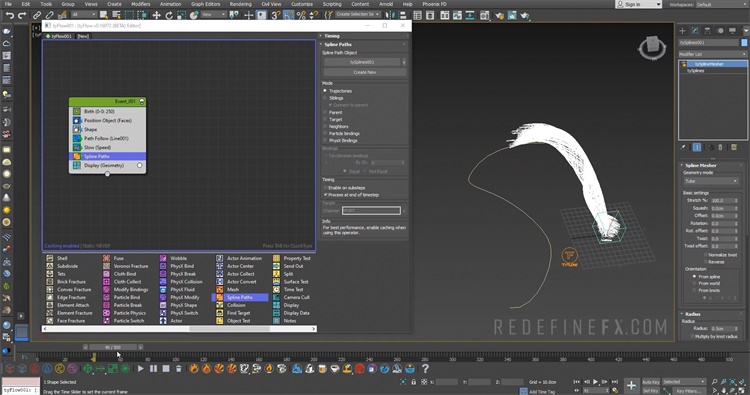Image resolution: width=750 pixels, height=395 pixels.
Task: Toggle the 3D Snaps icon
Action: (x=276, y=15)
